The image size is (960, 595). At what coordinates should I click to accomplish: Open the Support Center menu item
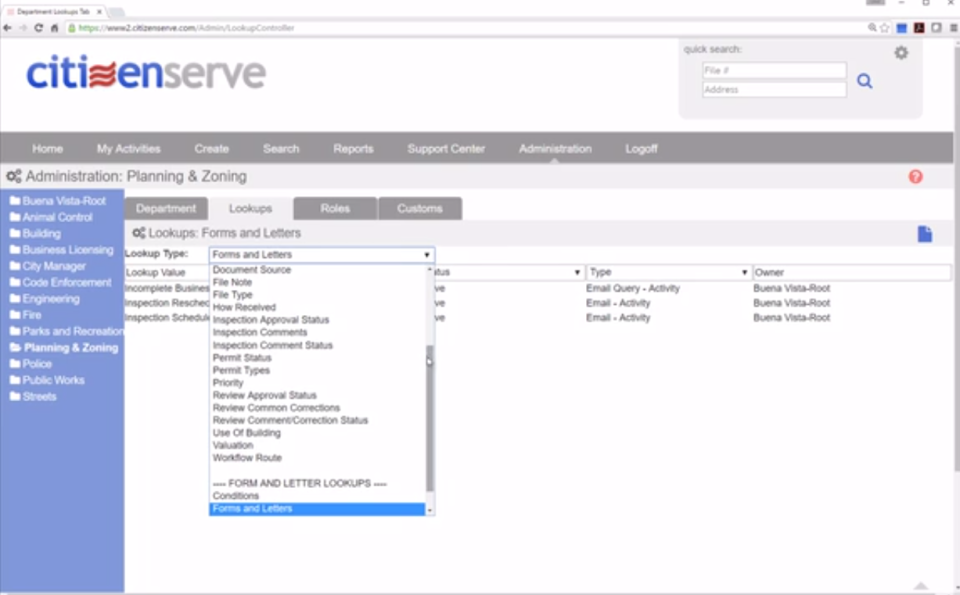point(446,148)
